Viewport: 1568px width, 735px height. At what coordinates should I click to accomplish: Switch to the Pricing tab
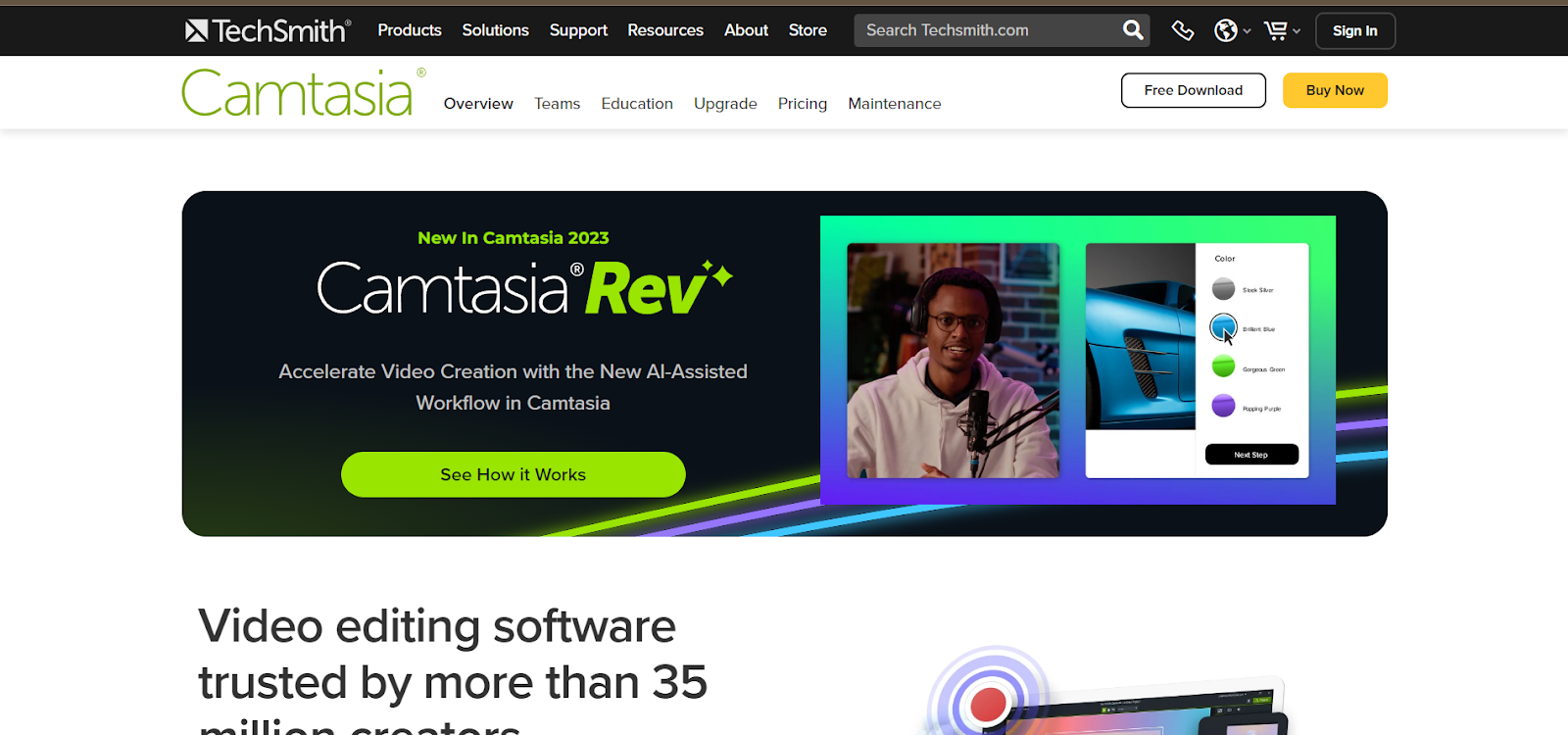point(803,104)
